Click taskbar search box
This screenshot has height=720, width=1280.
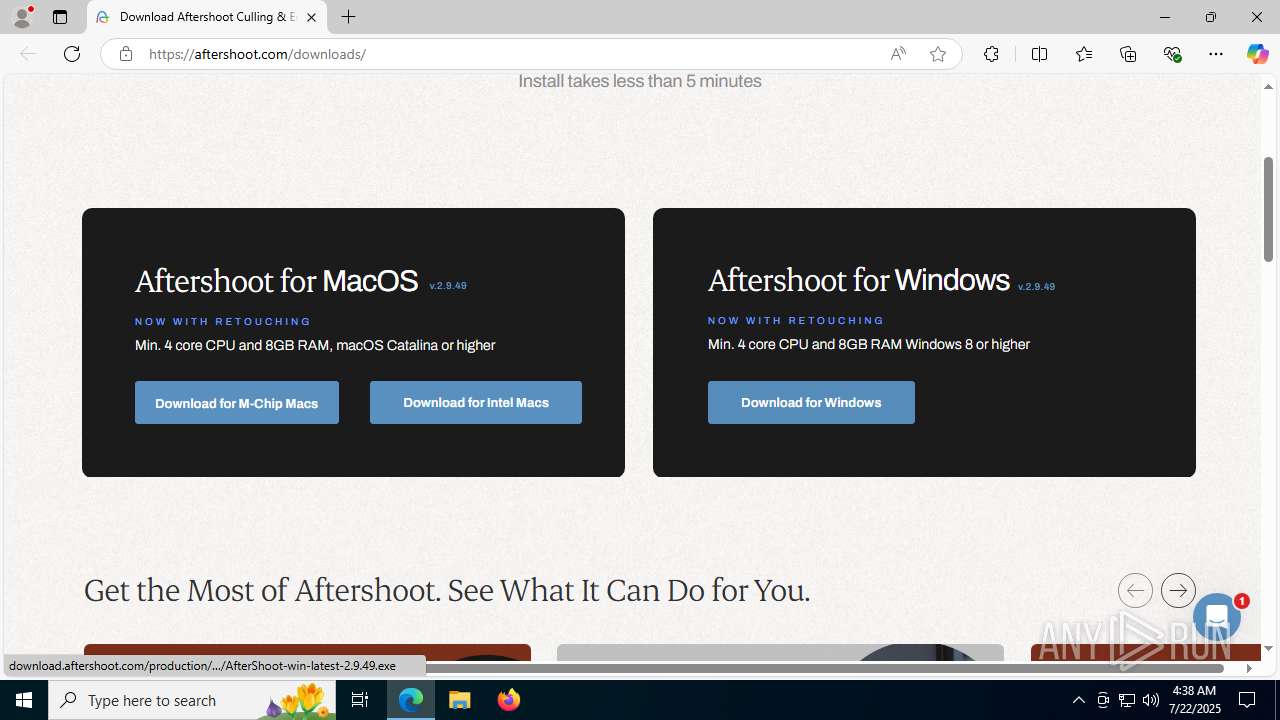pos(192,700)
